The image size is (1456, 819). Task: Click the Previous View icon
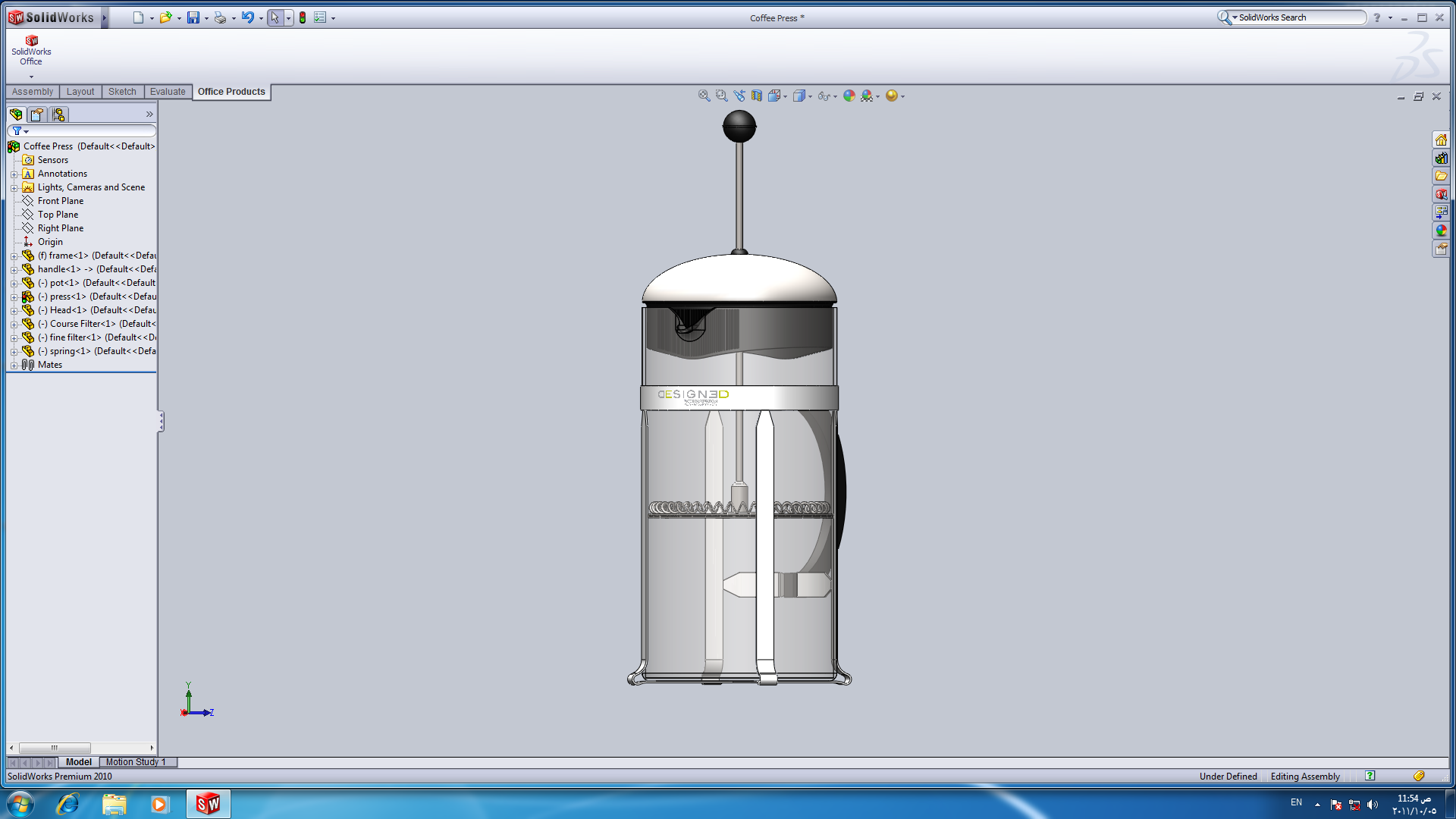tap(739, 96)
